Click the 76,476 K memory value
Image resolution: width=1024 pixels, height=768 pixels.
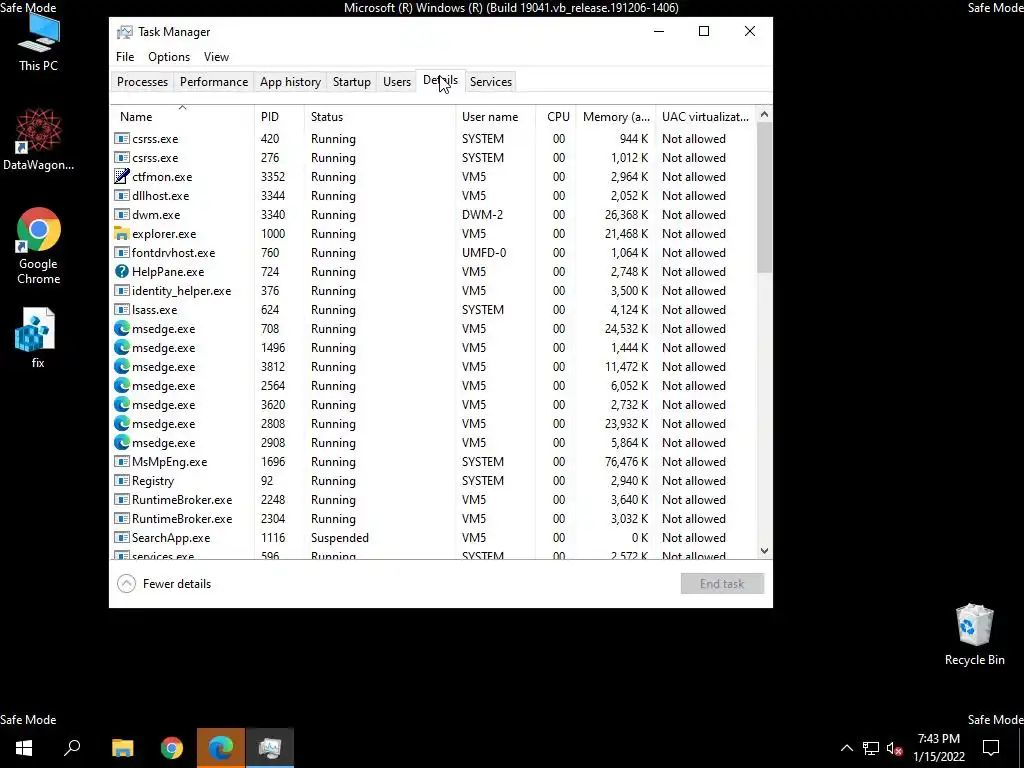(626, 462)
